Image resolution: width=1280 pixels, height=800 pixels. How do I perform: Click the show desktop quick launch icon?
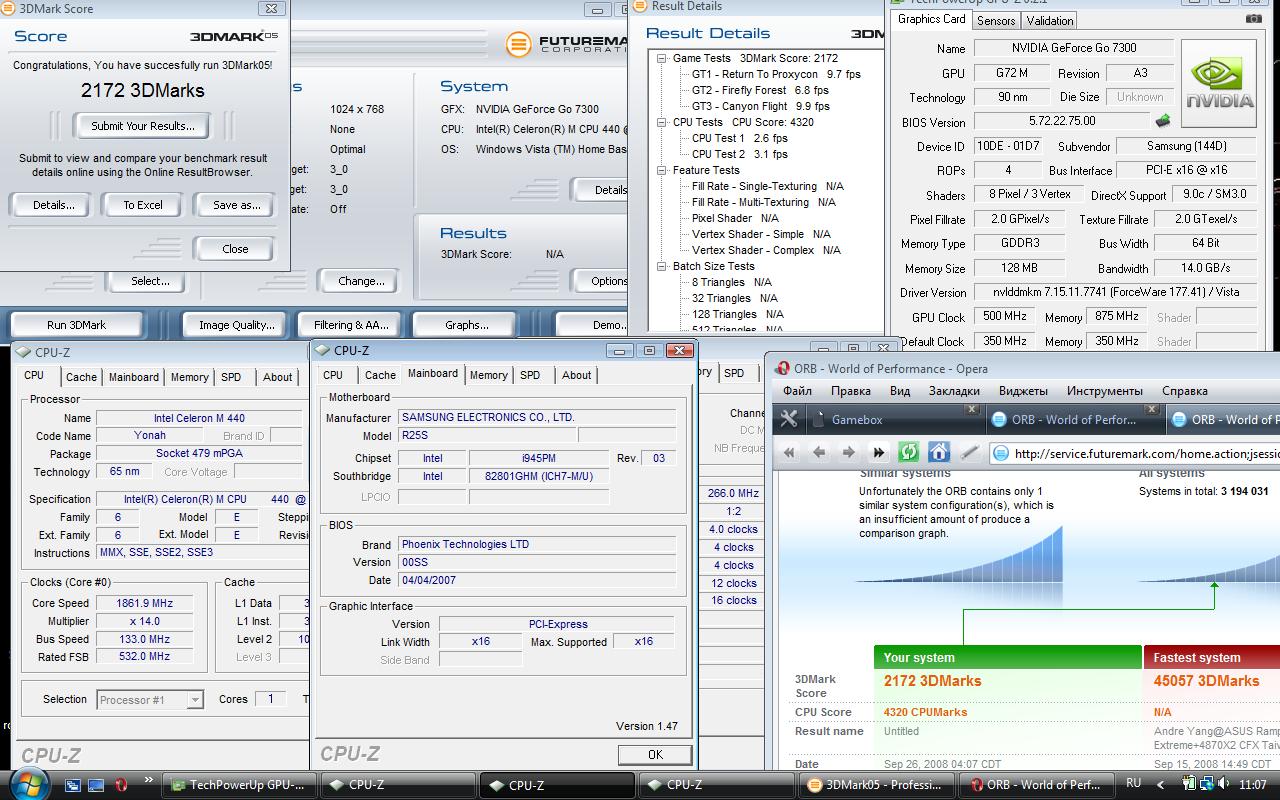coord(97,786)
